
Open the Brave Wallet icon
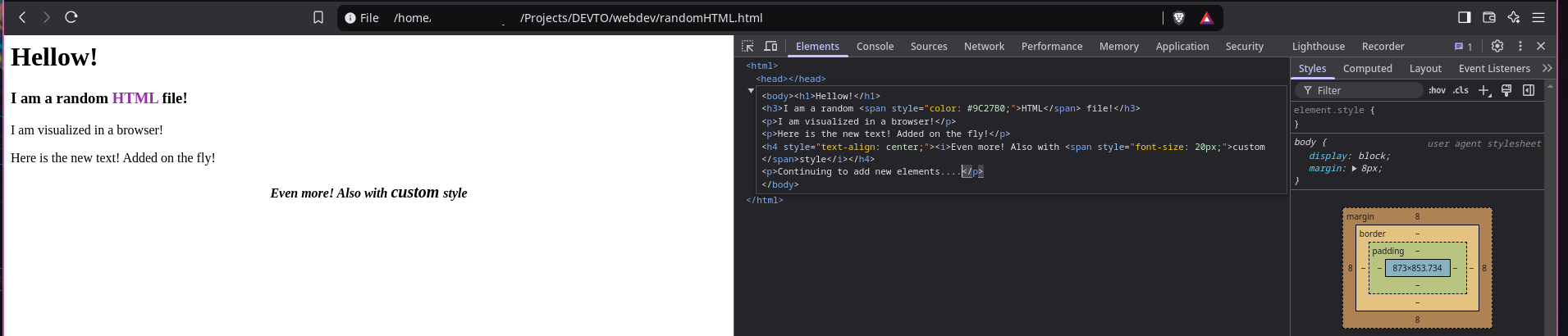tap(1489, 17)
